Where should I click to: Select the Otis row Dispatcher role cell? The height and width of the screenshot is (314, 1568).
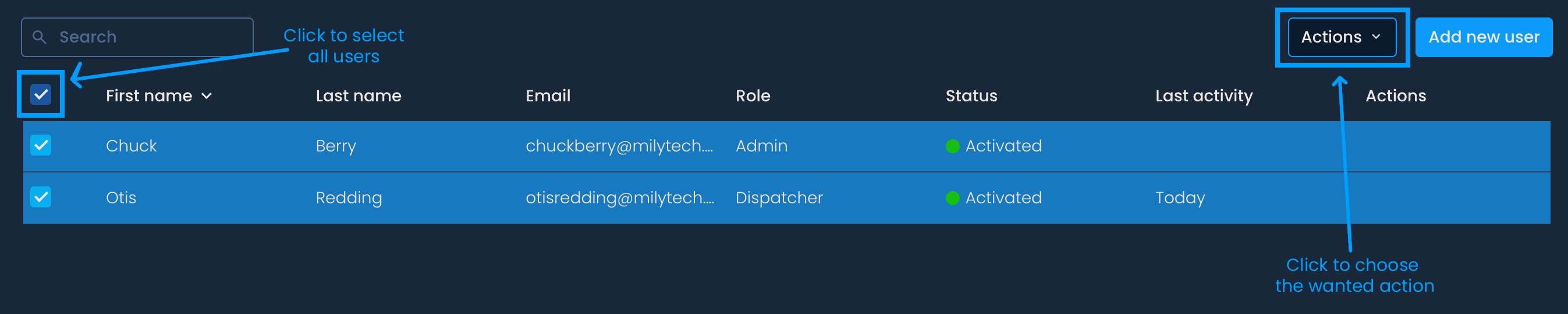[x=779, y=198]
